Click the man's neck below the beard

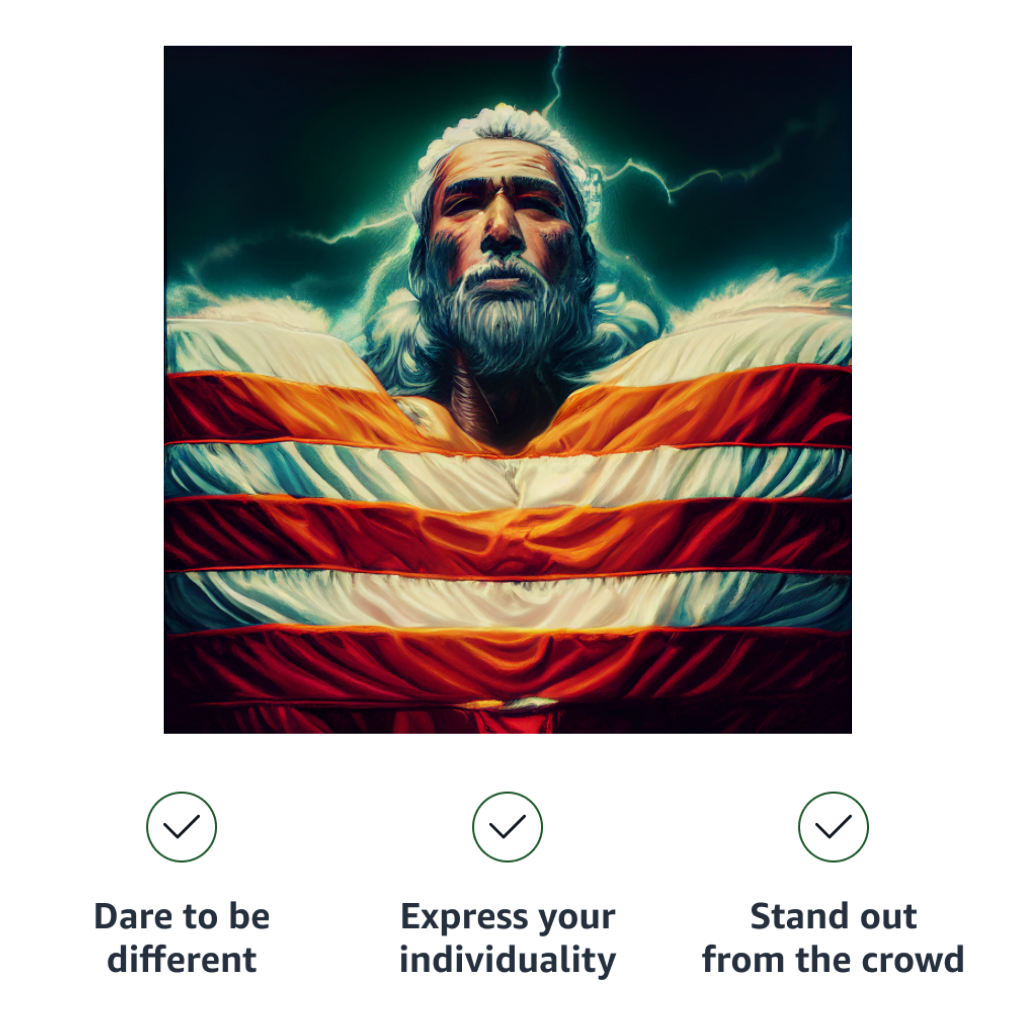click(496, 405)
